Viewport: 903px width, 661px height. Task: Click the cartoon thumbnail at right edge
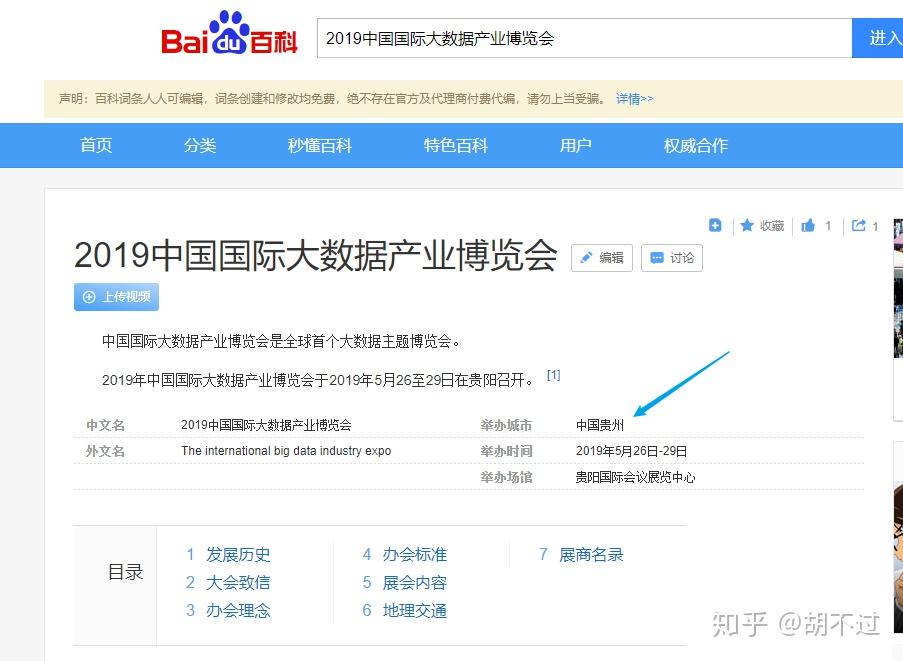point(898,559)
